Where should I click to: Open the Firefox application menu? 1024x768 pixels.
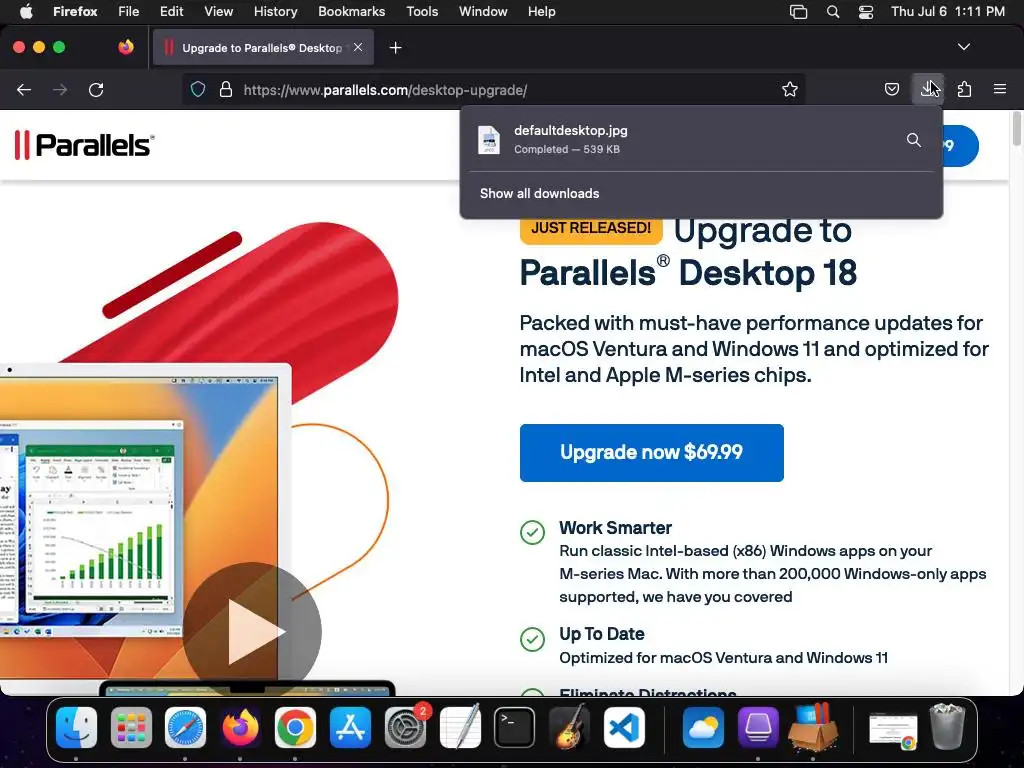[x=75, y=11]
